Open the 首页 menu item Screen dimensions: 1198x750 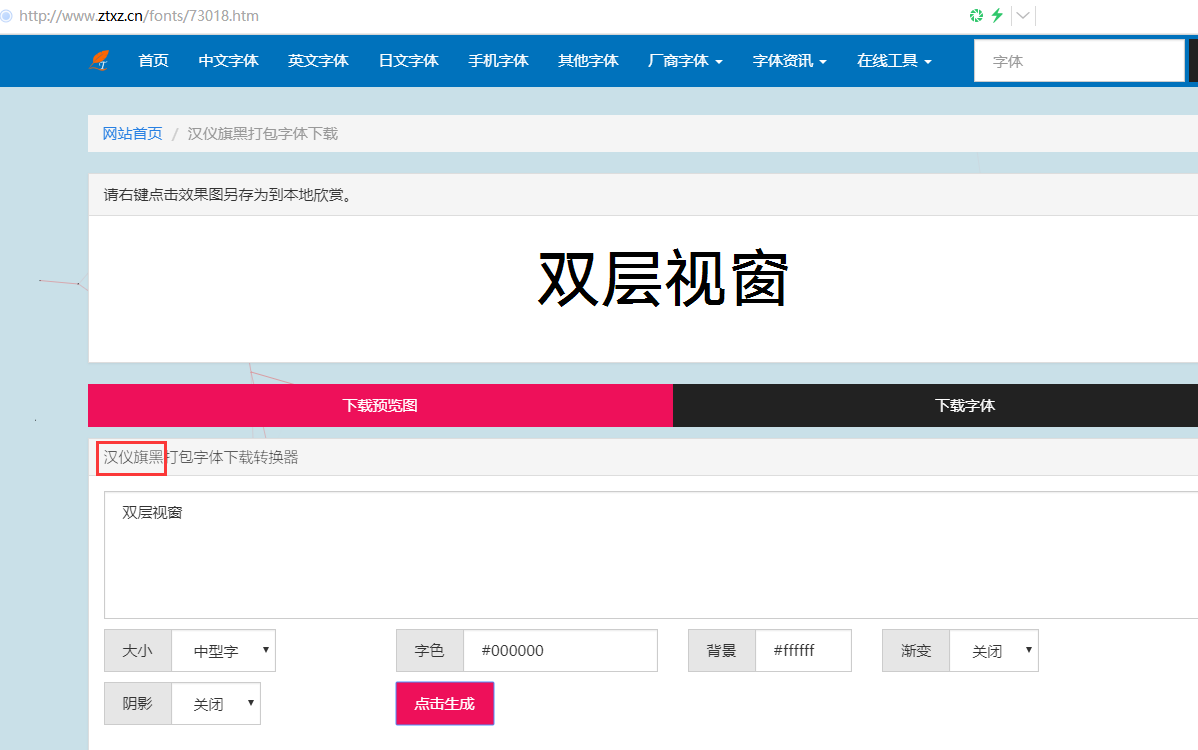tap(153, 60)
